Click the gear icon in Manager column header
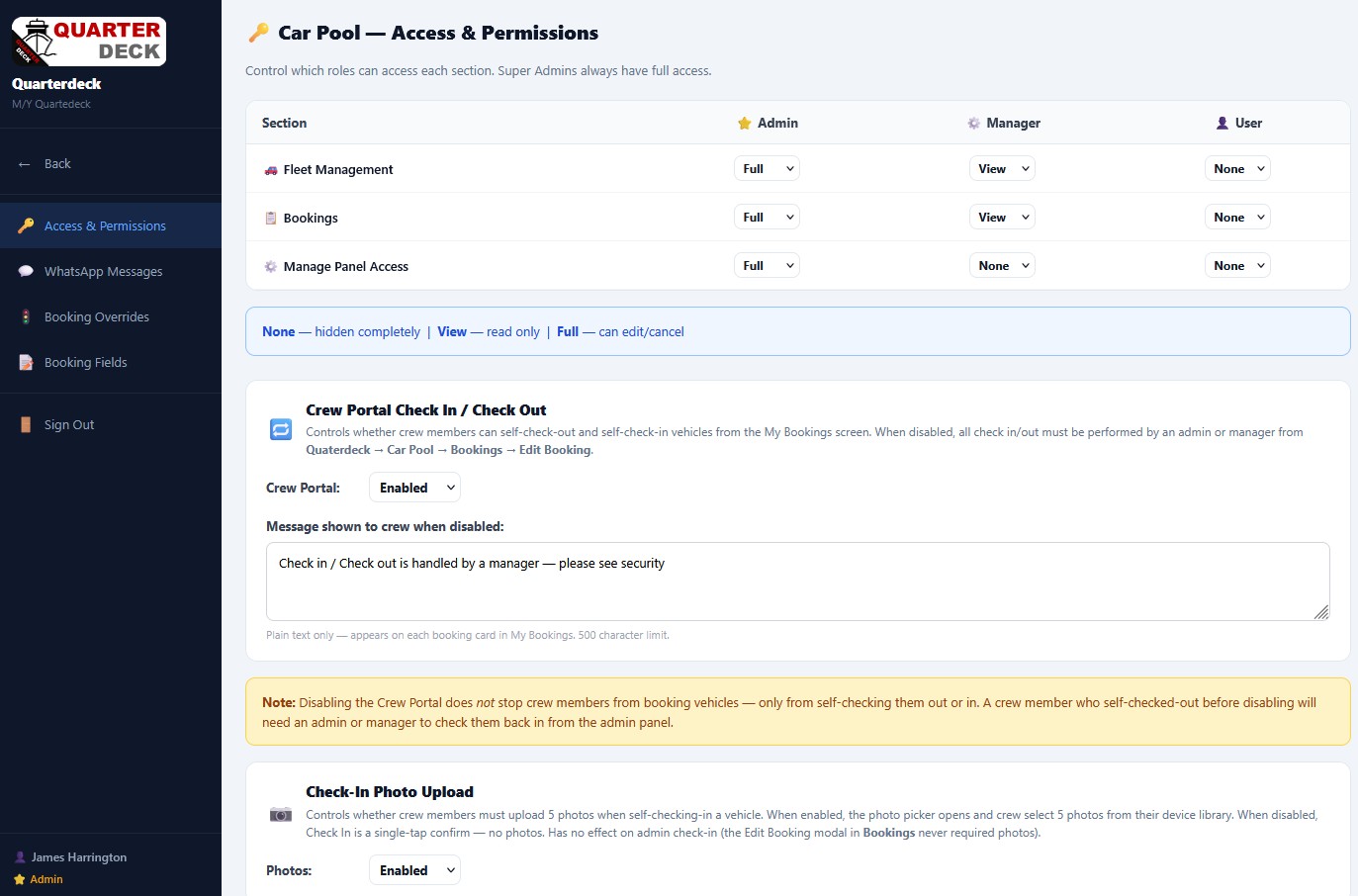This screenshot has width=1358, height=896. pos(974,124)
